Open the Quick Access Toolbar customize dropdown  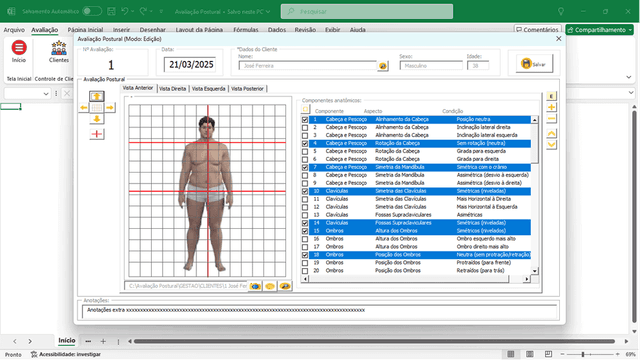pyautogui.click(x=161, y=11)
